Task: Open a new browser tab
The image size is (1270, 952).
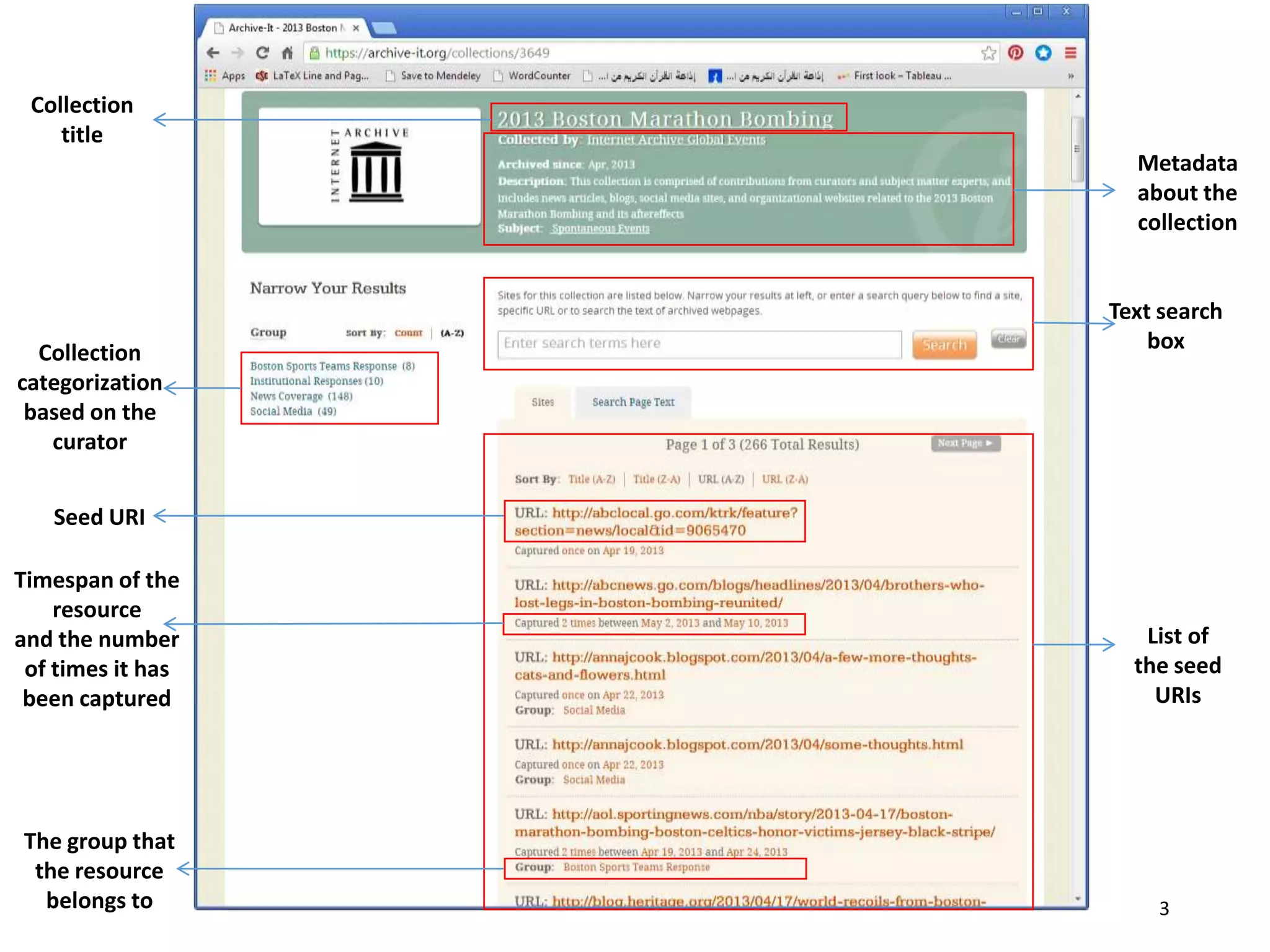Action: pos(384,28)
